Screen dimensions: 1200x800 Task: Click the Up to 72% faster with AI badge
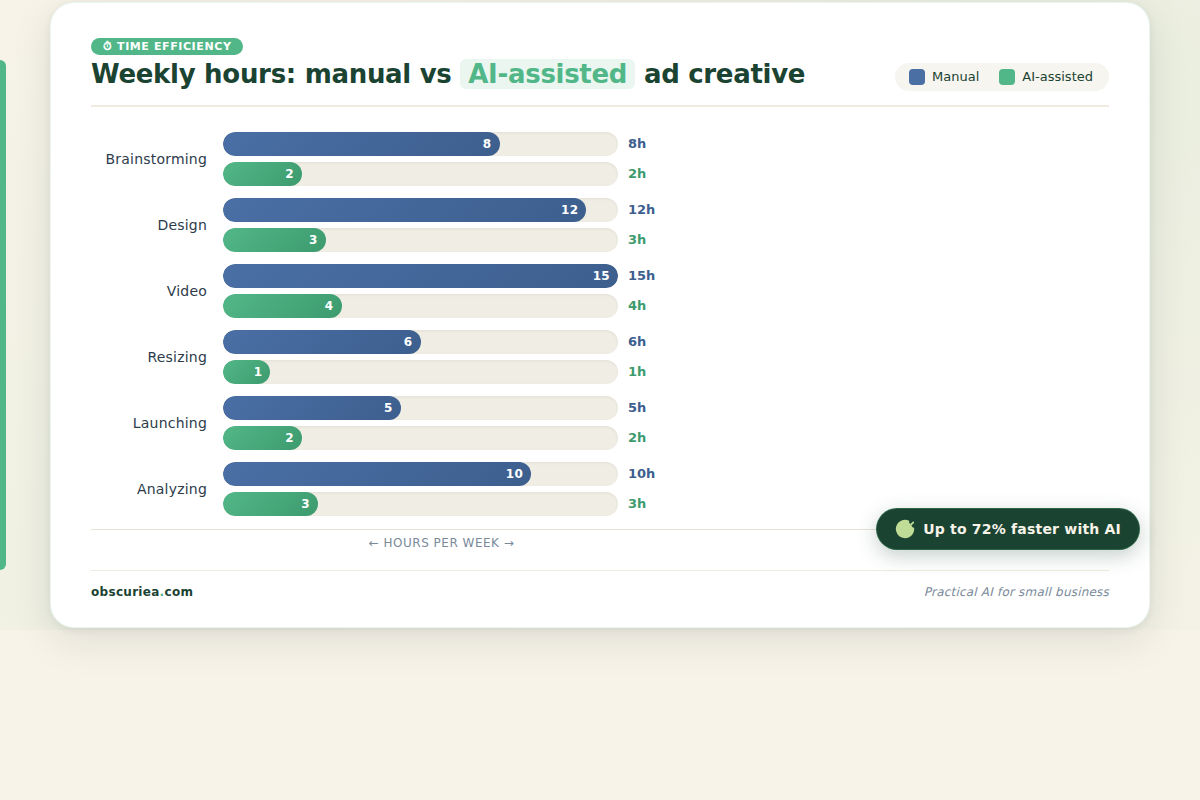1008,529
